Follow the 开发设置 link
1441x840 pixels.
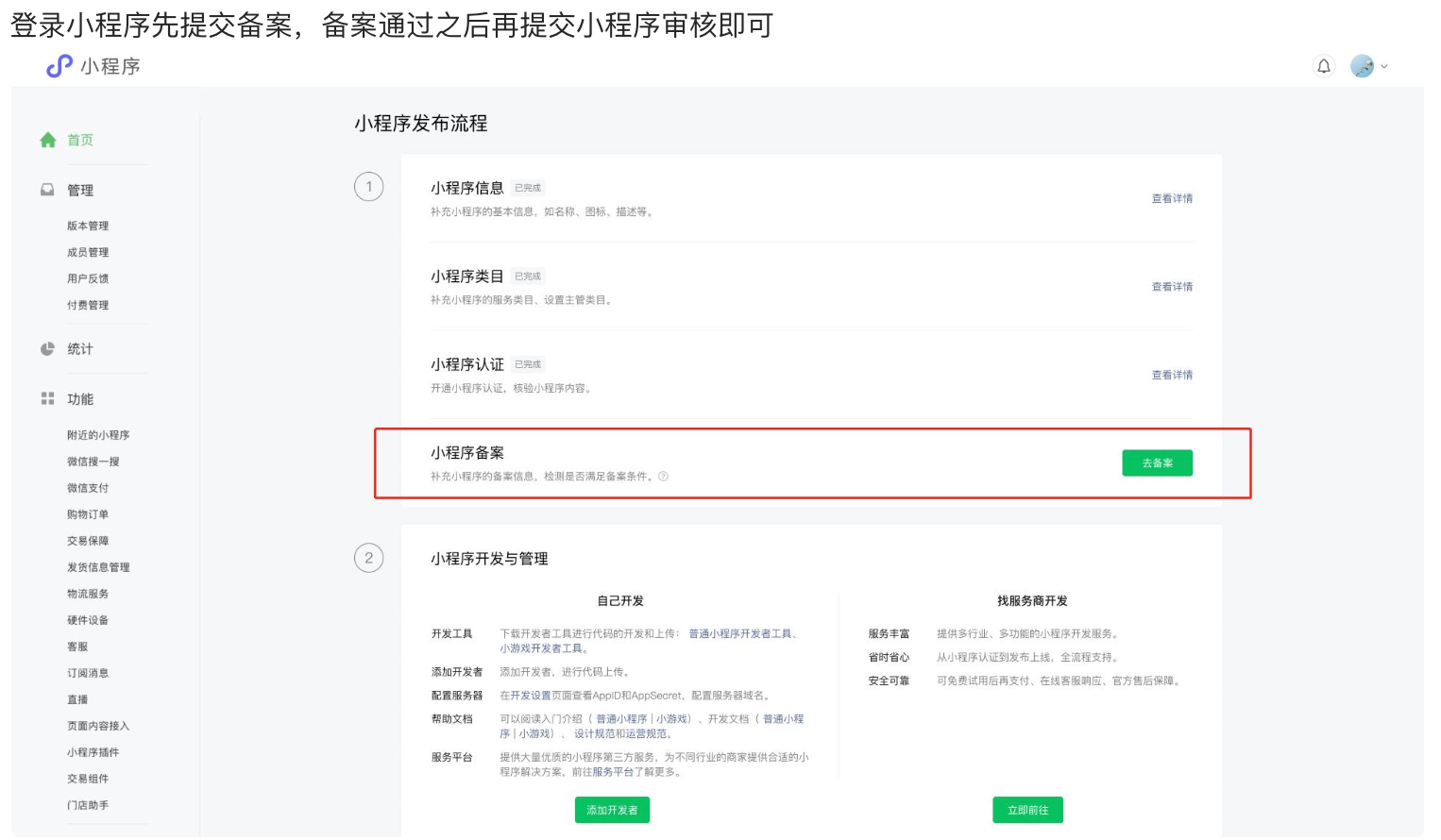[x=531, y=696]
